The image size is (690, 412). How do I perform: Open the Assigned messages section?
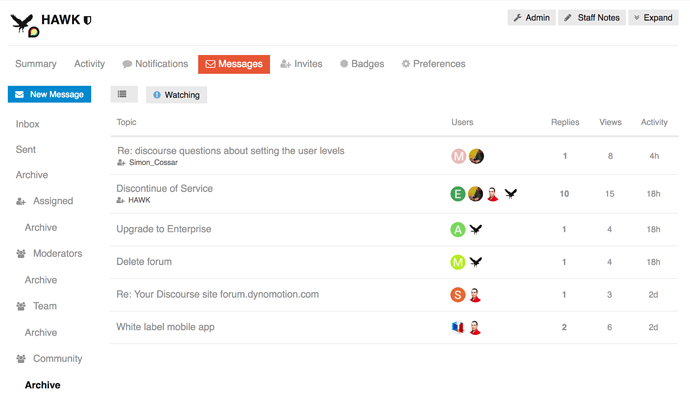click(x=52, y=201)
